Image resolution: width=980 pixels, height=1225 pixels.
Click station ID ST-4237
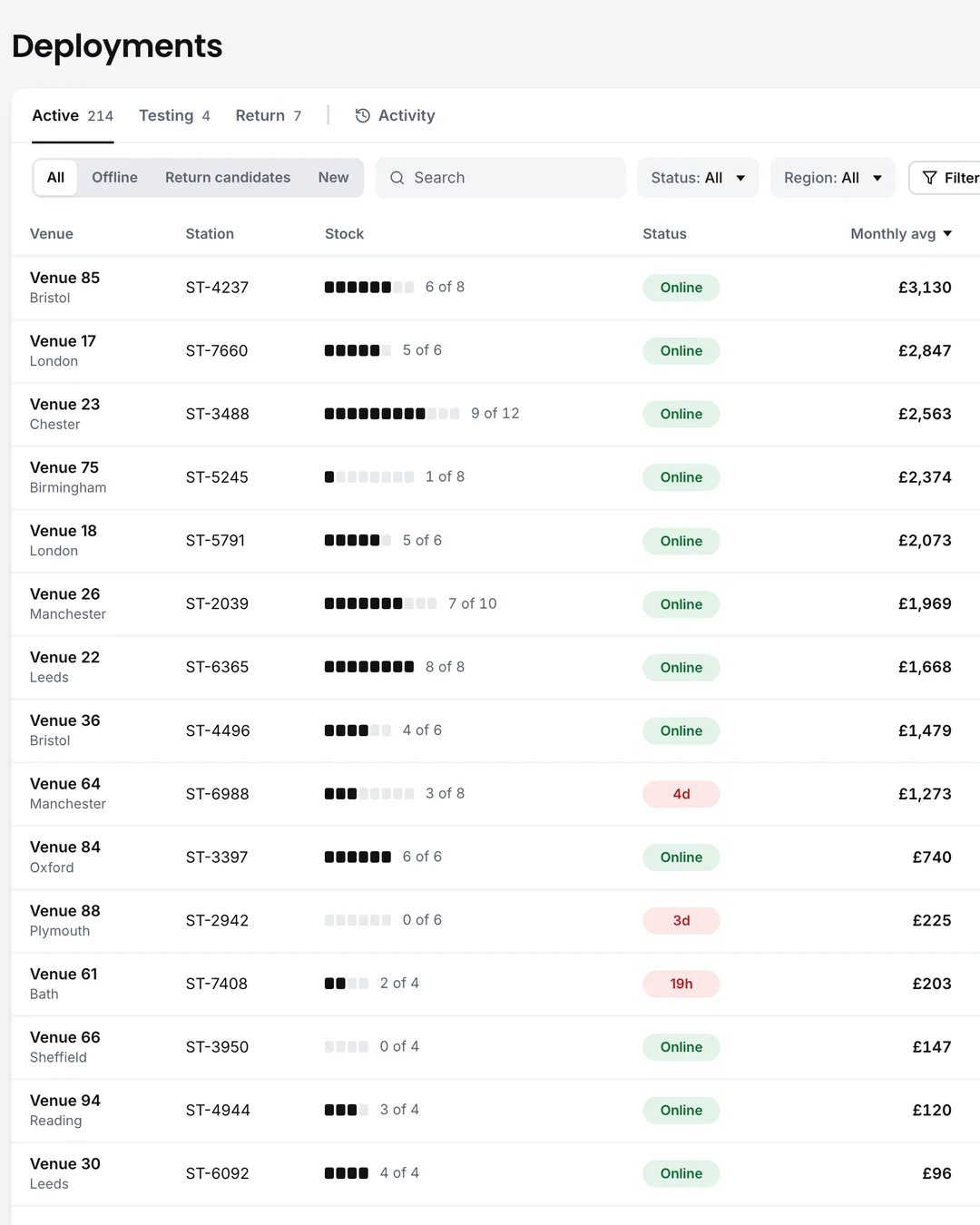click(x=217, y=288)
